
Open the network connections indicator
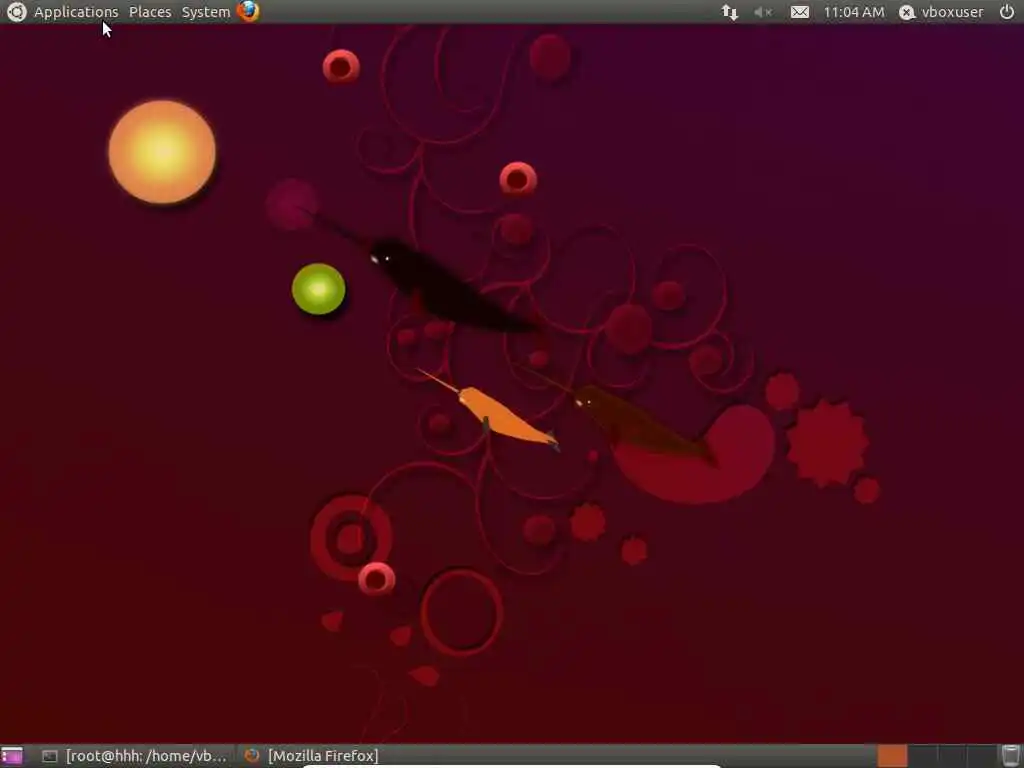(729, 12)
